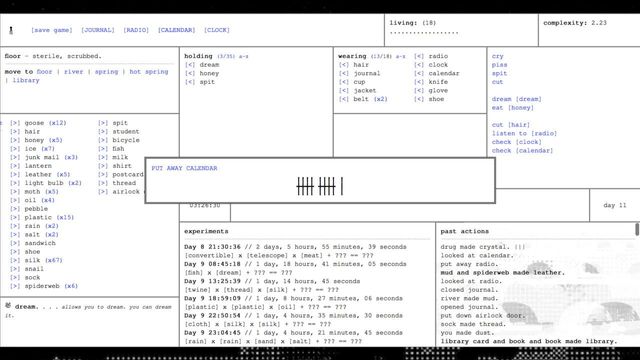
Task: Take off radio from wearing
Action: click(418, 56)
